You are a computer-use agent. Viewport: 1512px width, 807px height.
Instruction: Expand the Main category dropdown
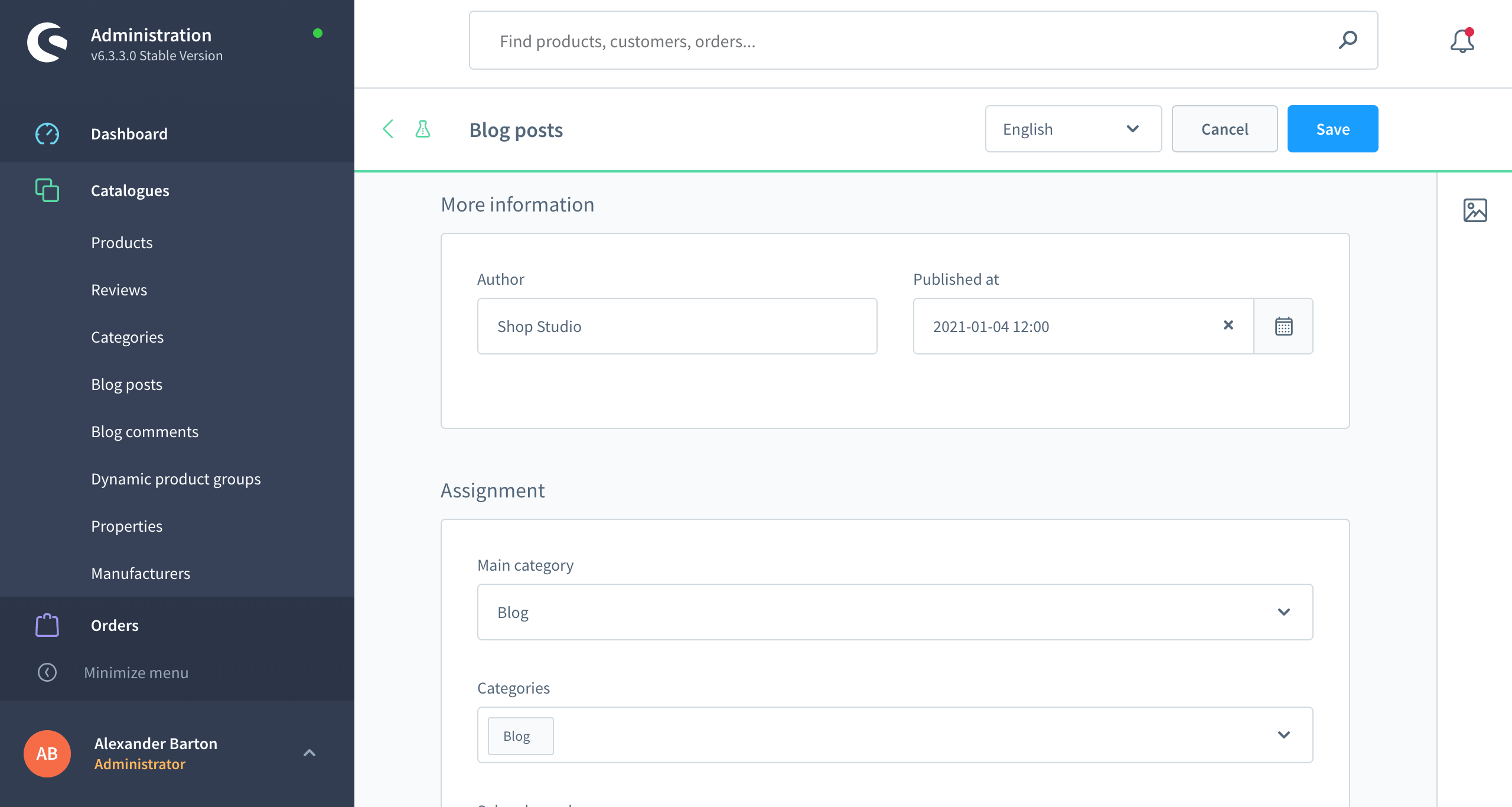pyautogui.click(x=1283, y=612)
